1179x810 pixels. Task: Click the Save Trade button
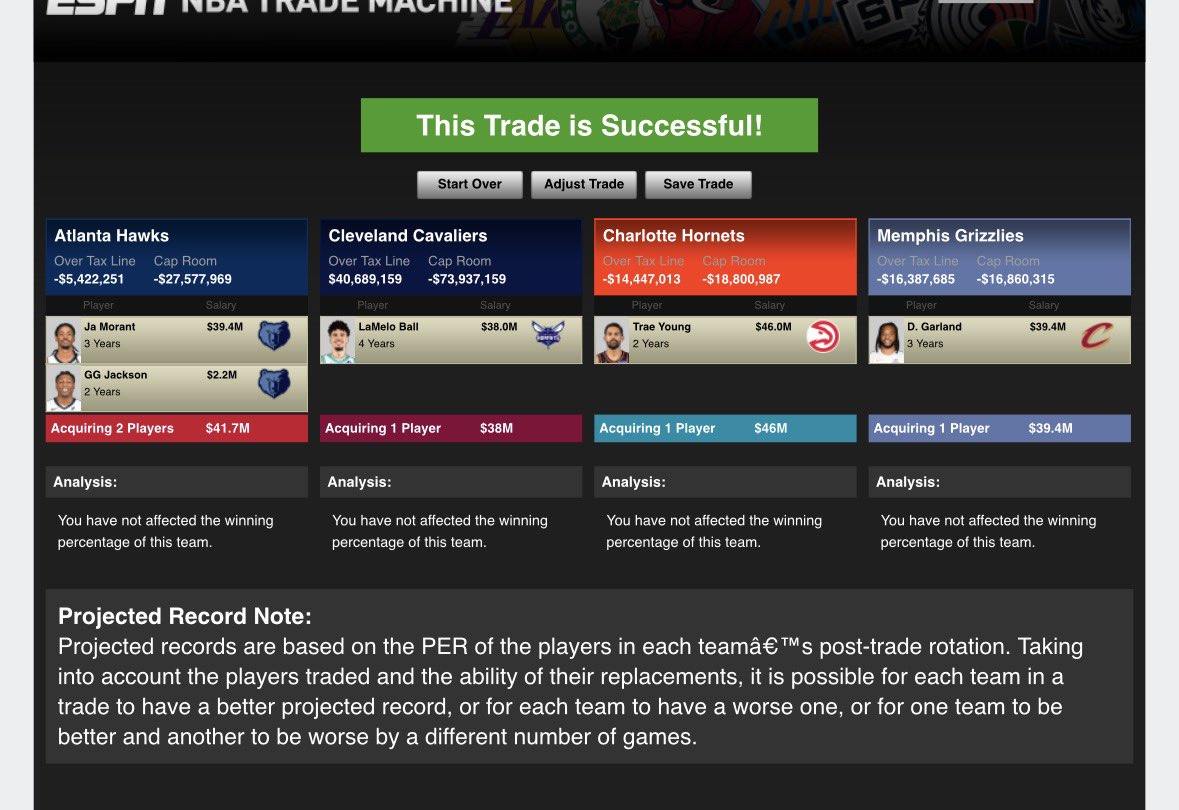[x=698, y=184]
